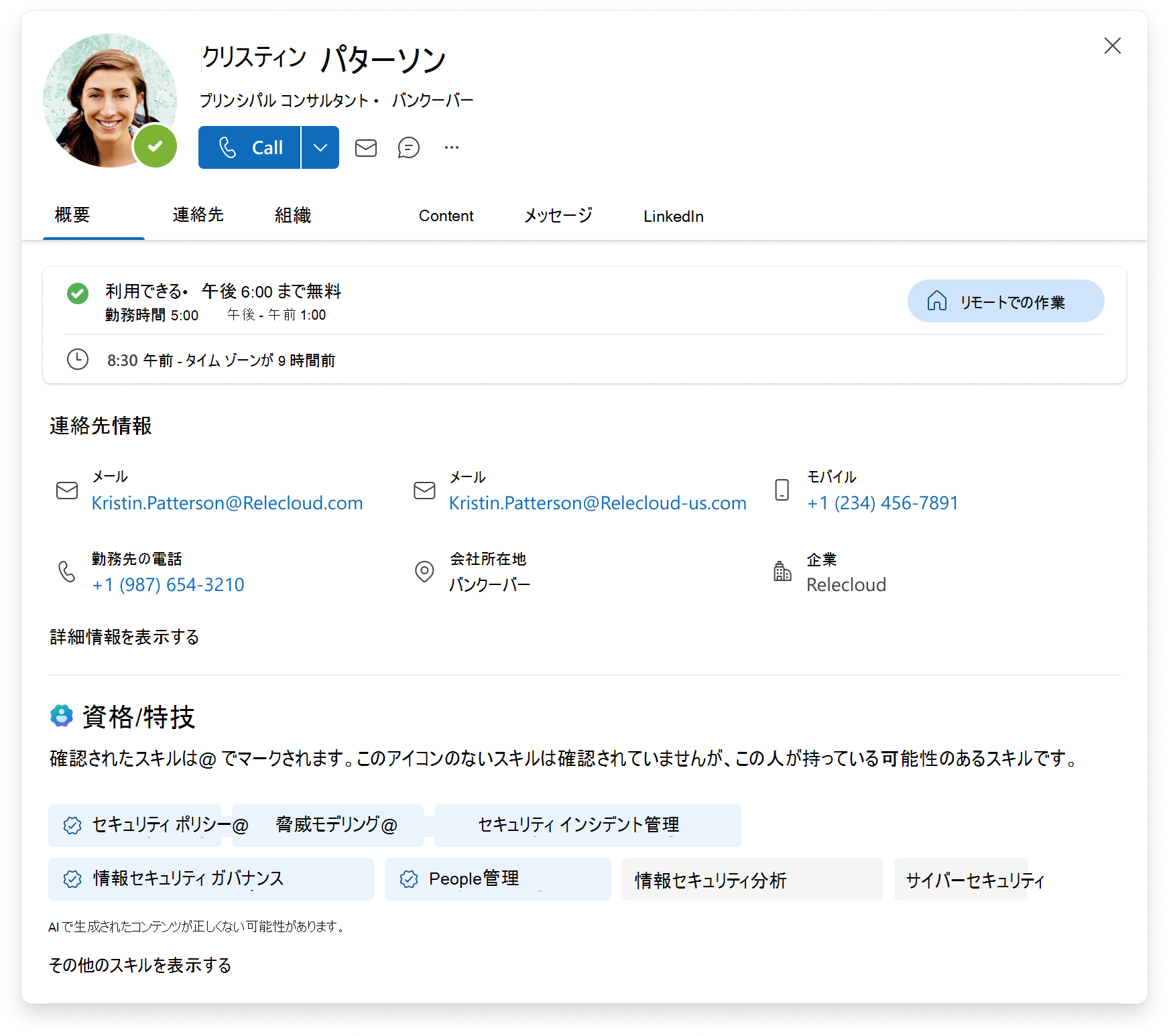Click the 8:30 午前 time zone text
Screen dimensions: 1169x1036
click(221, 360)
